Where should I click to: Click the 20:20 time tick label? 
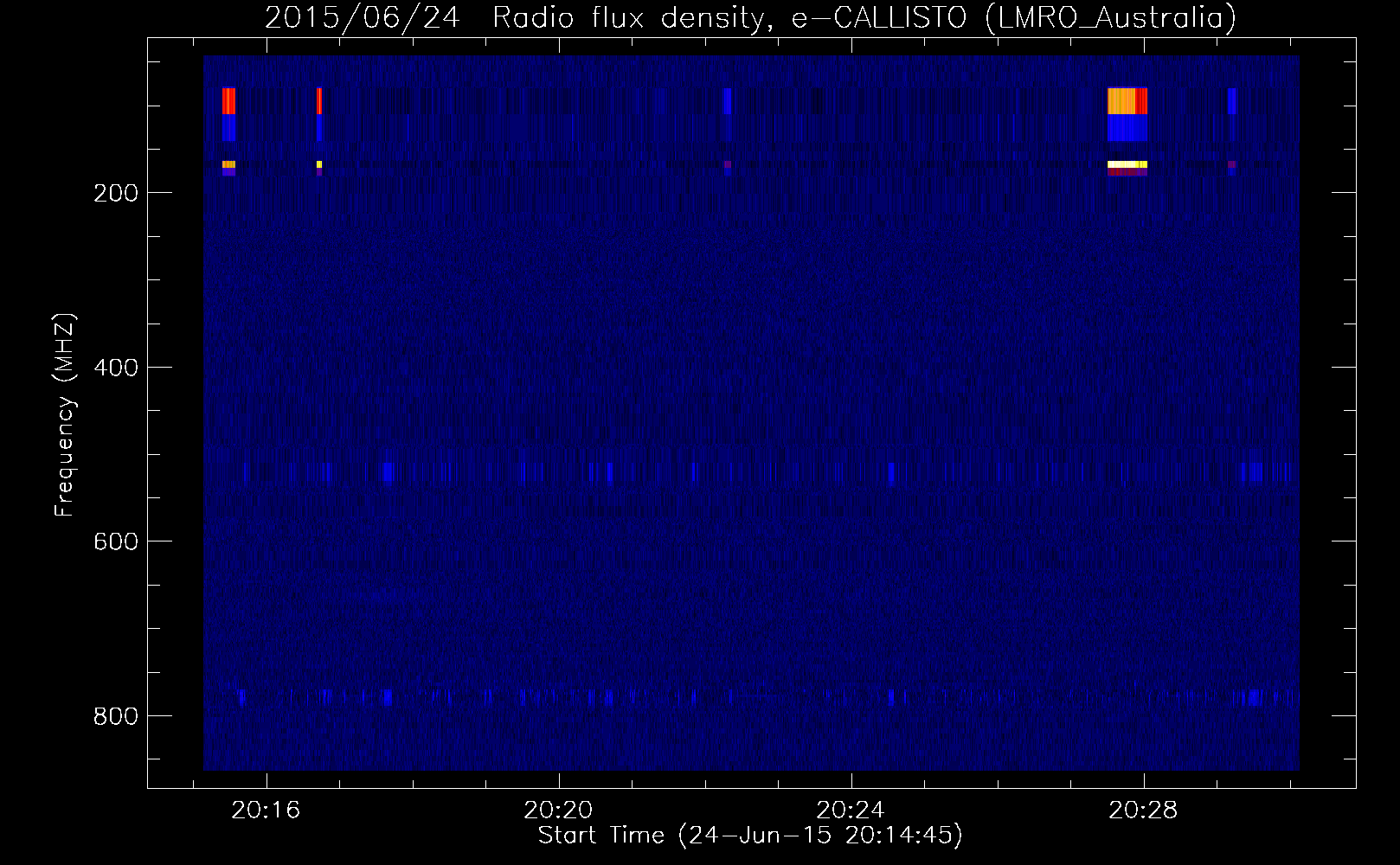click(x=559, y=810)
